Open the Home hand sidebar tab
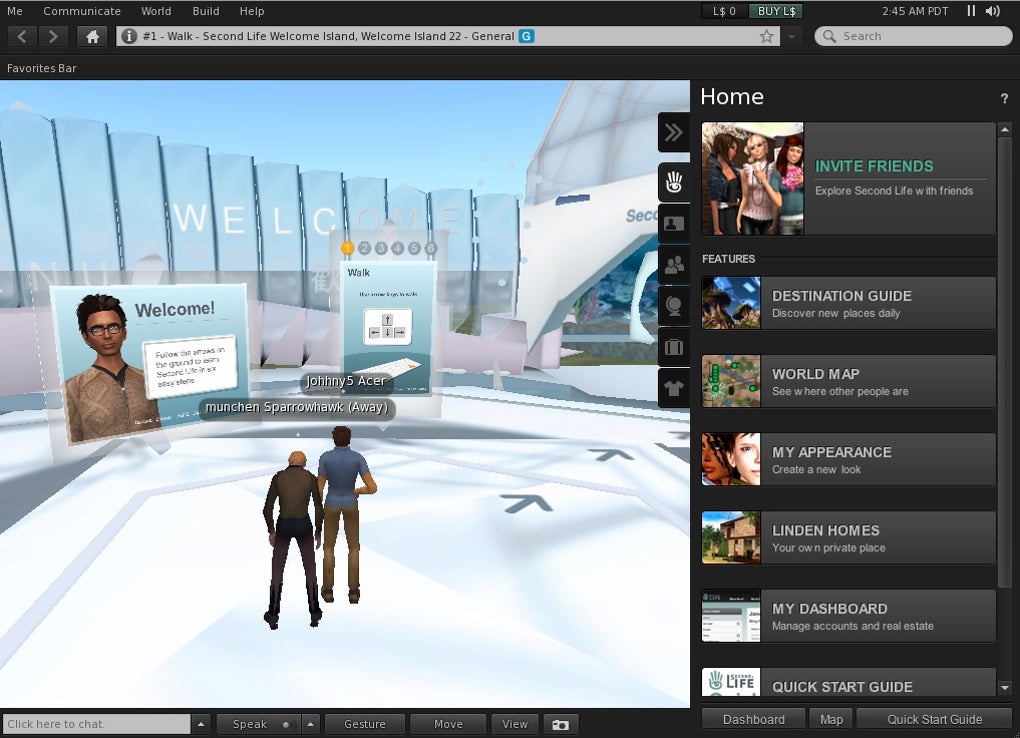Screen dimensions: 1020x738 (x=674, y=182)
